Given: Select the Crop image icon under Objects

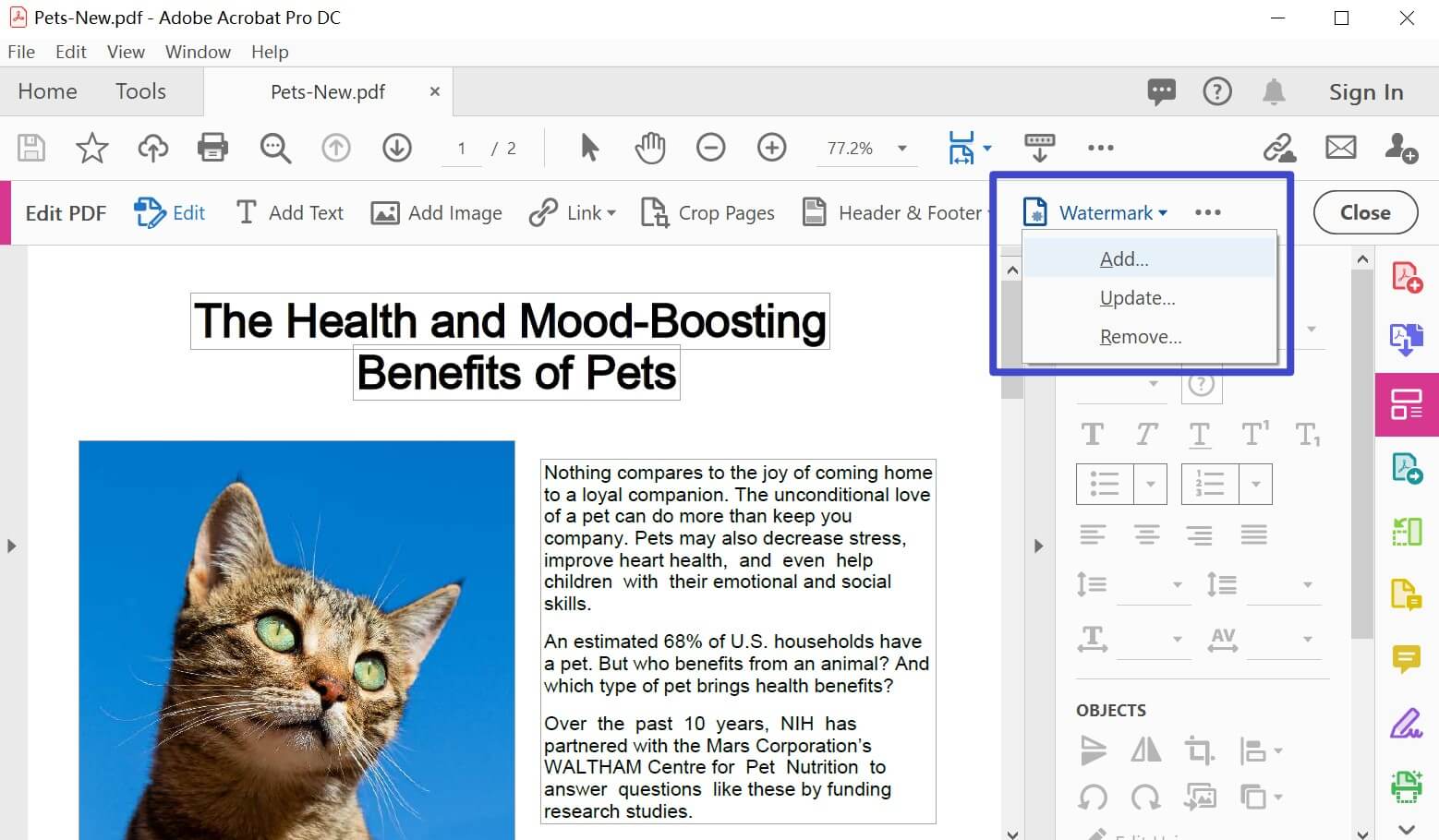Looking at the screenshot, I should (1199, 750).
